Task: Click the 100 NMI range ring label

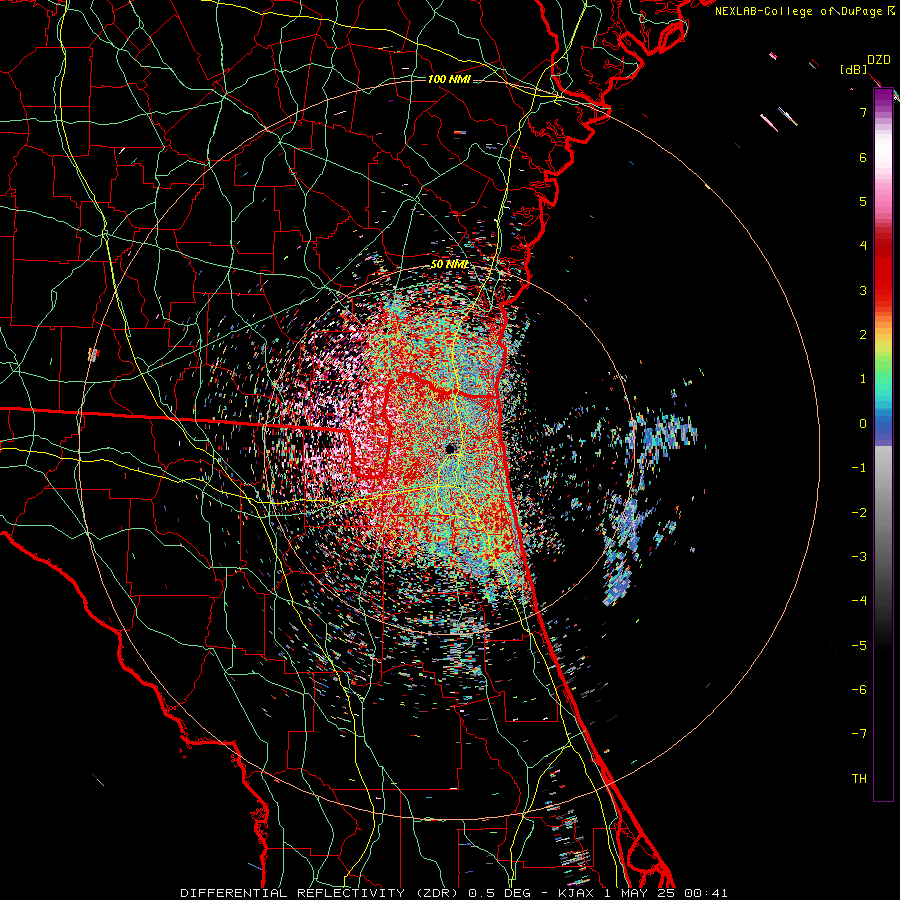Action: coord(449,79)
